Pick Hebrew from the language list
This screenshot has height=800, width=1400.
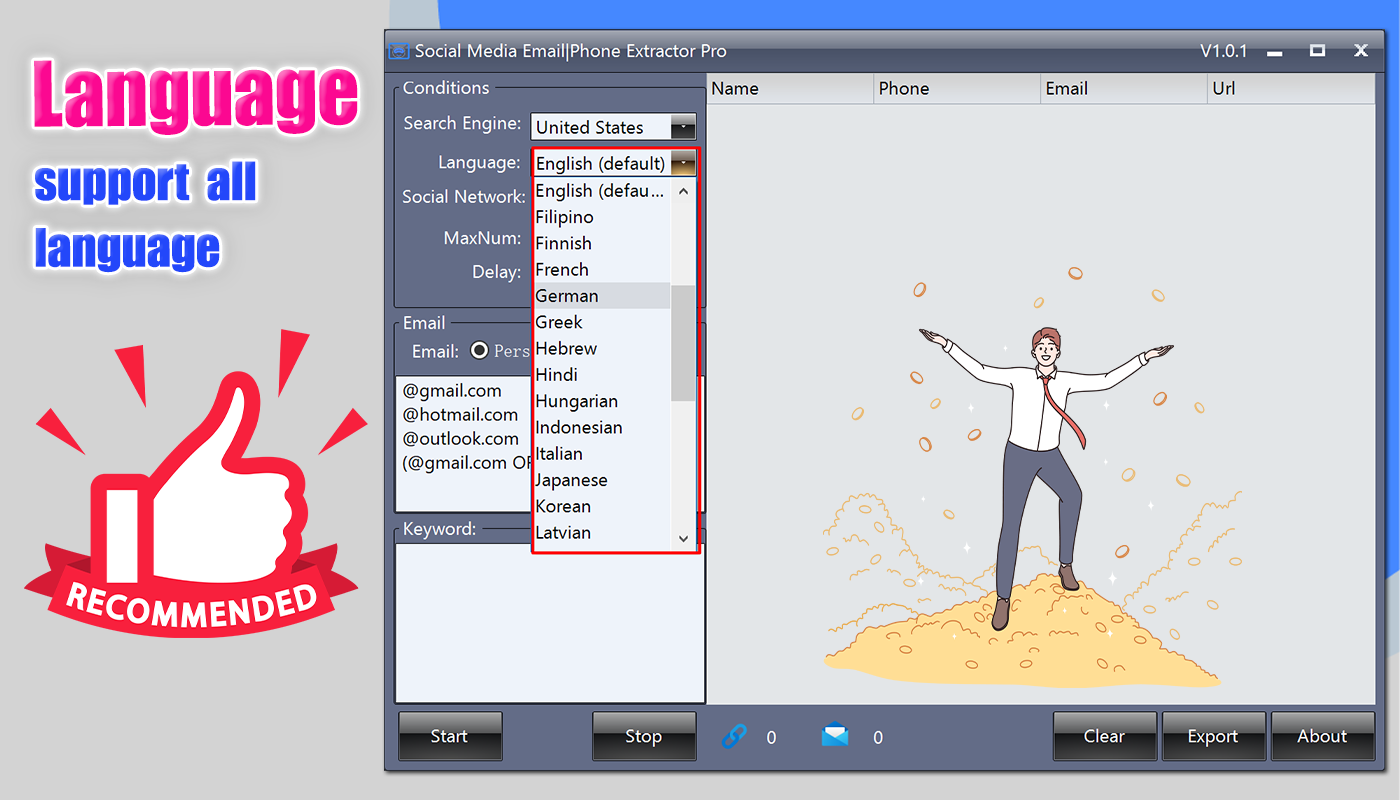click(x=601, y=349)
